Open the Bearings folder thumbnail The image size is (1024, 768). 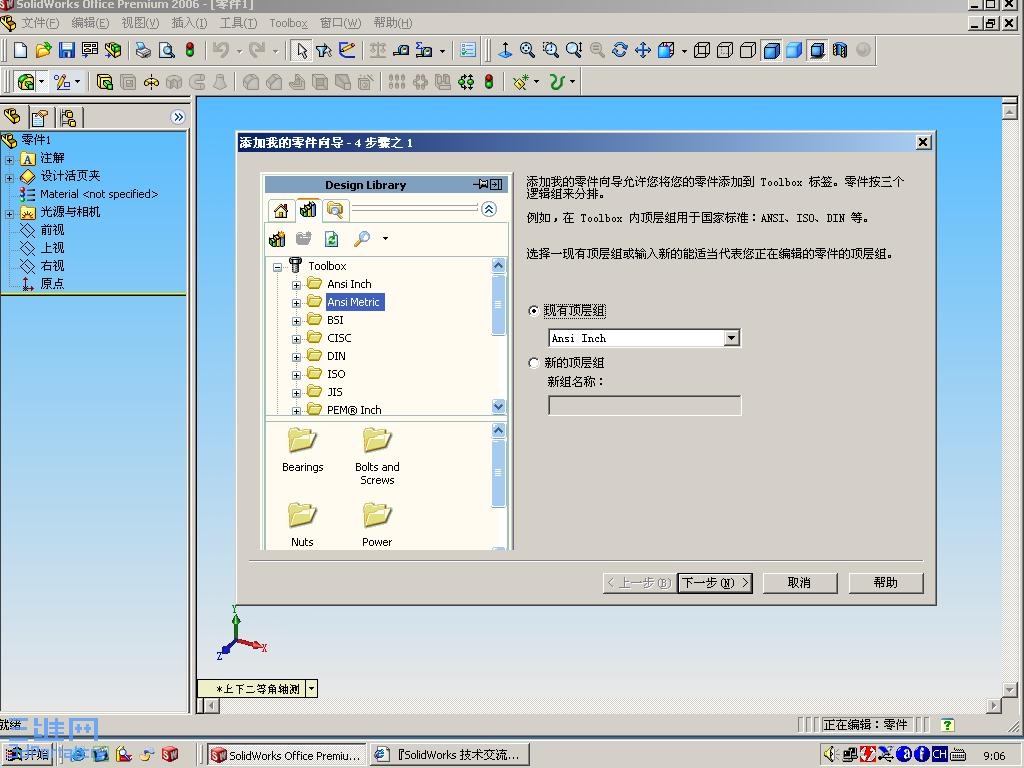pyautogui.click(x=302, y=450)
